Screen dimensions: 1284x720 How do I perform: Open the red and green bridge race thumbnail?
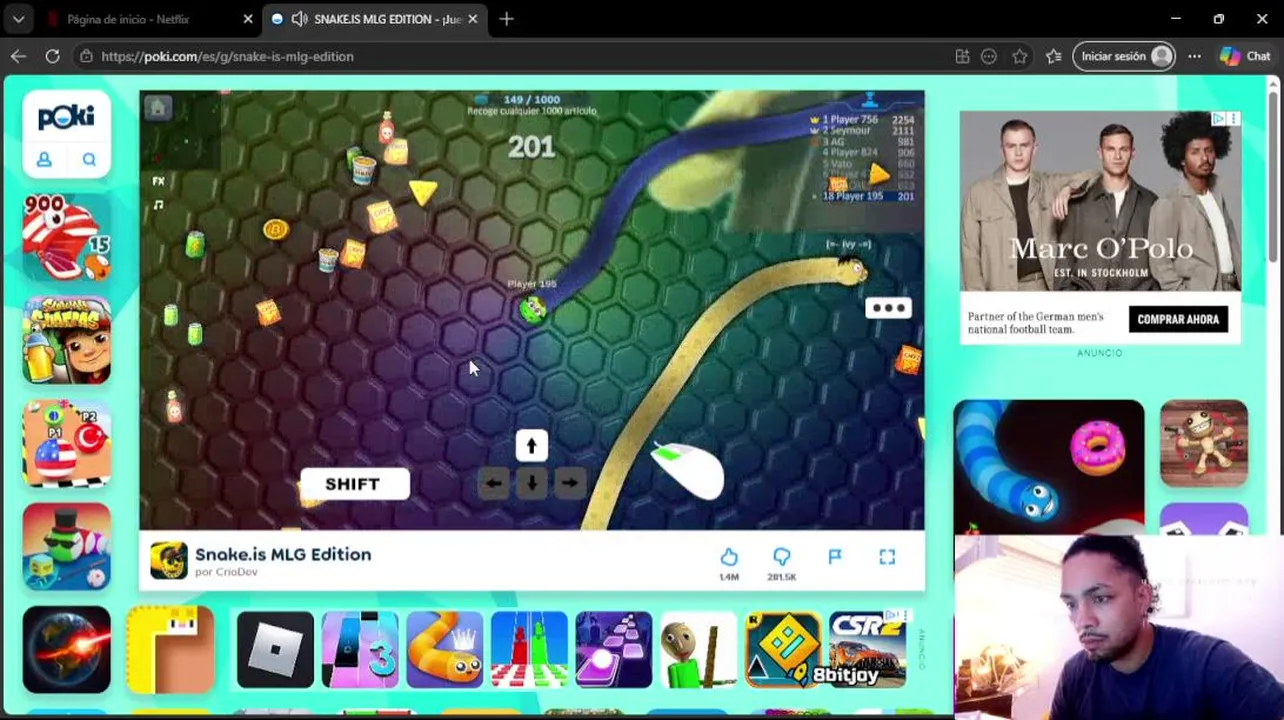point(529,650)
